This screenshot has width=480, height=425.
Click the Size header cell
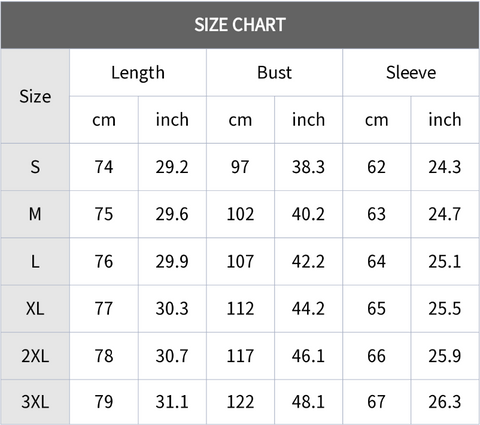click(x=35, y=96)
